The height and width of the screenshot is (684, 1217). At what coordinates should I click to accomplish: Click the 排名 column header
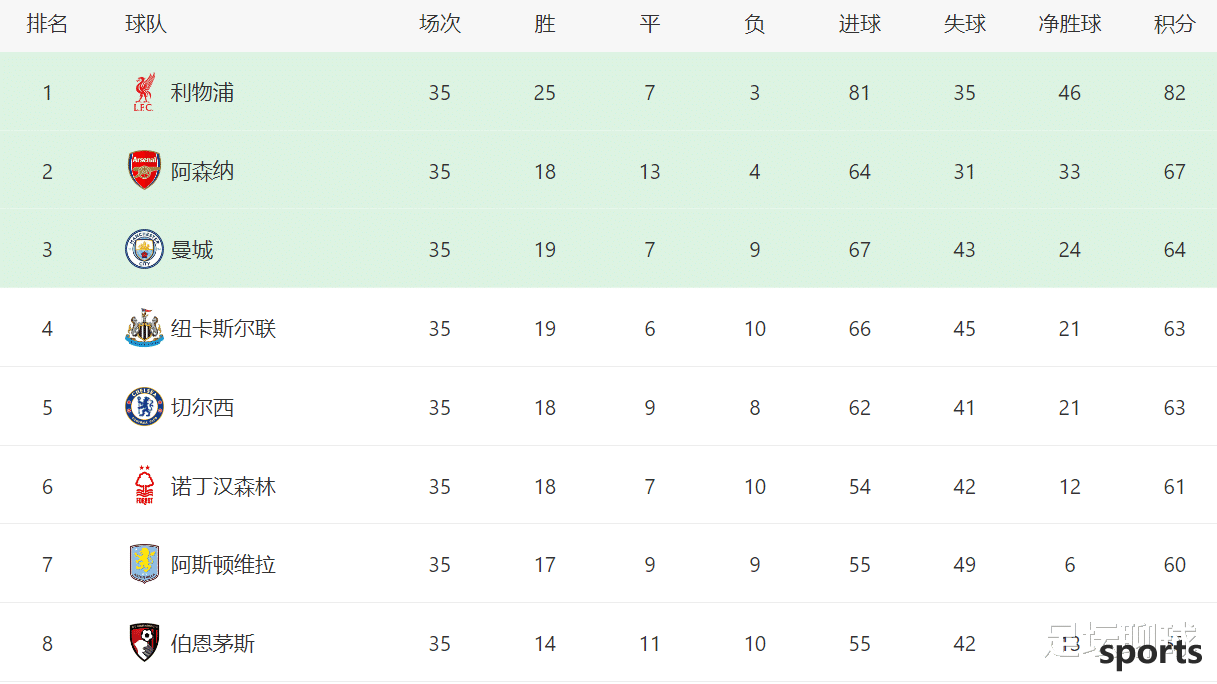click(x=47, y=25)
